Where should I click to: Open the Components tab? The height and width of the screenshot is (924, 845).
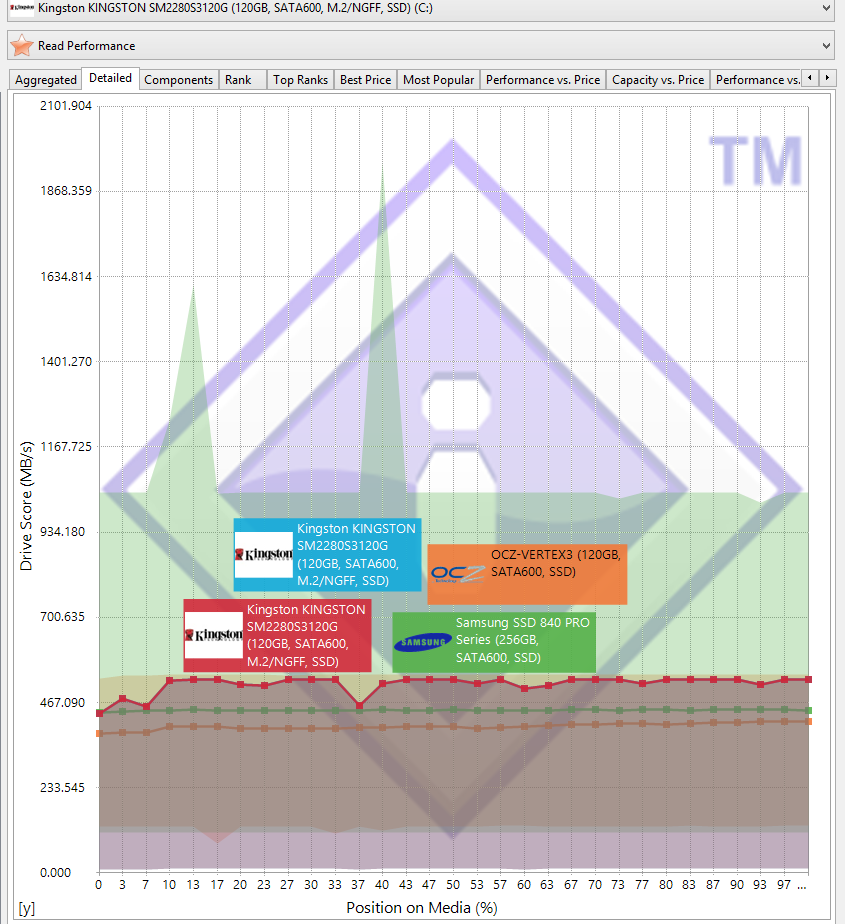coord(179,80)
